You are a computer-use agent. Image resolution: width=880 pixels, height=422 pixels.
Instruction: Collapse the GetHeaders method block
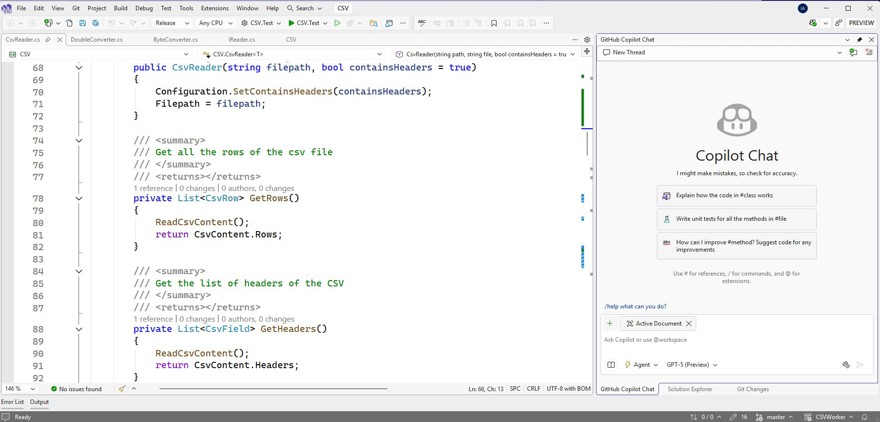(x=79, y=329)
